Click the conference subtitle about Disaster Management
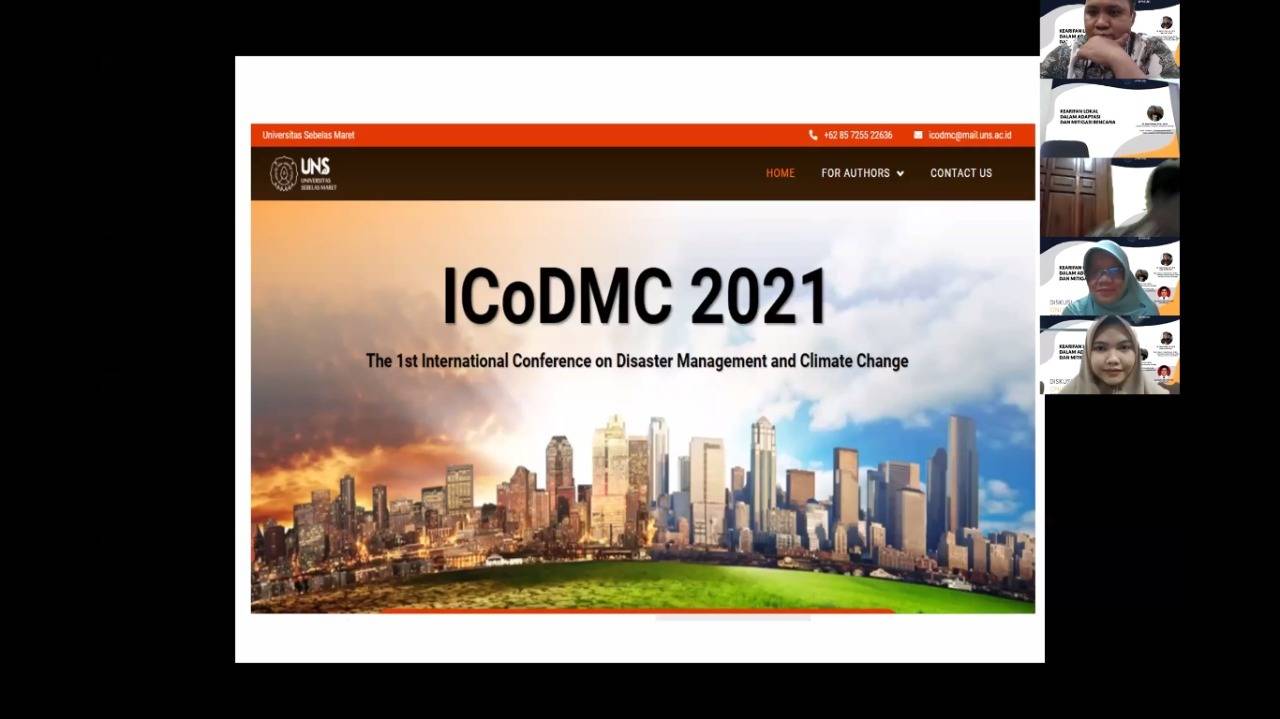Image resolution: width=1280 pixels, height=719 pixels. 637,361
